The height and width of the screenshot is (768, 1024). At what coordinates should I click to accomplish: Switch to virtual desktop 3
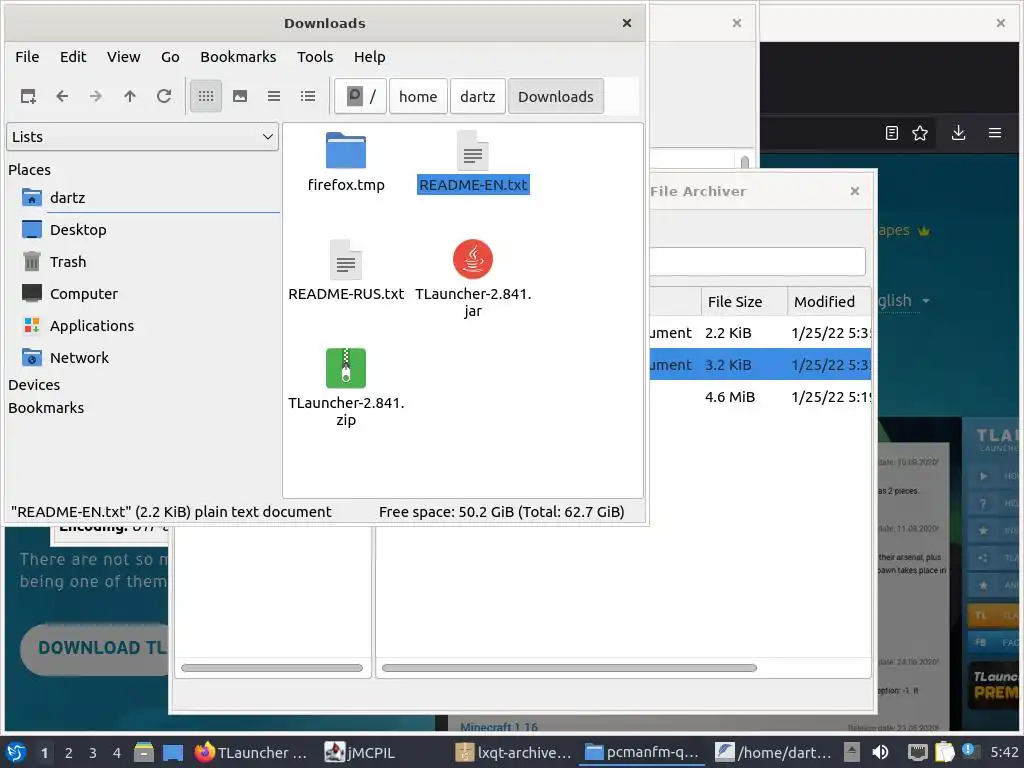(x=93, y=753)
